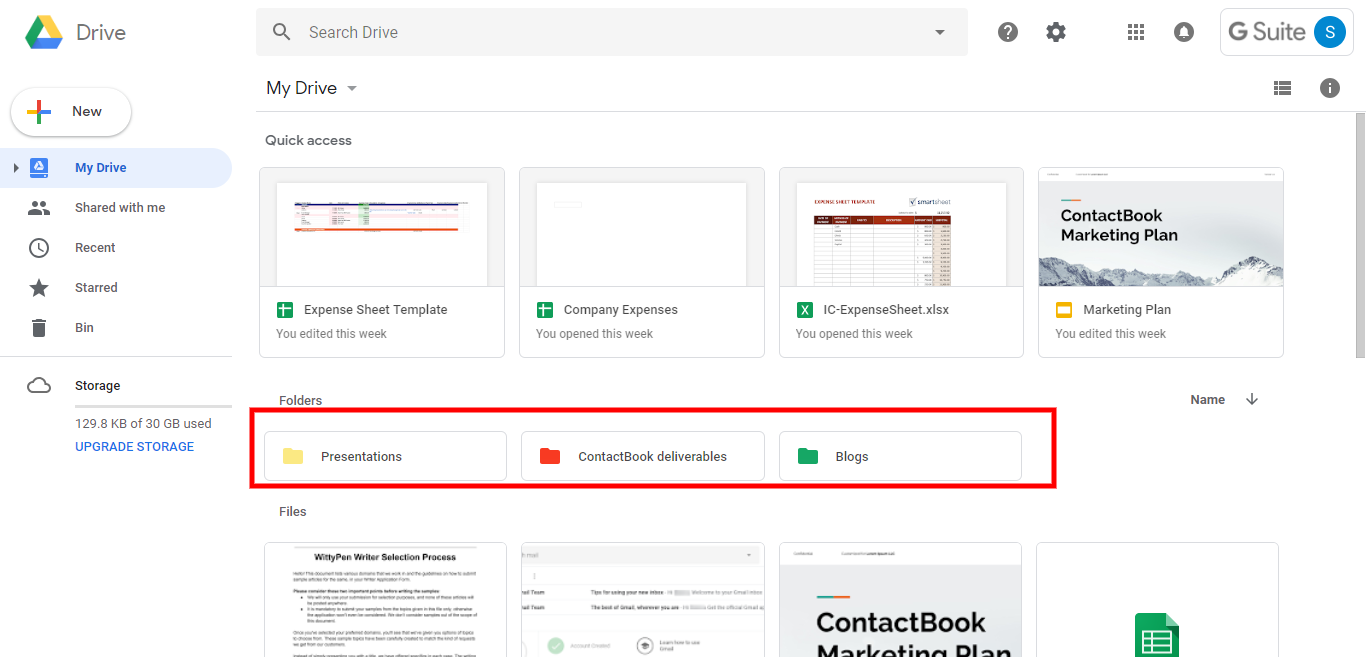Image resolution: width=1366 pixels, height=657 pixels.
Task: Click the My Drive sidebar drive icon
Action: [x=39, y=168]
